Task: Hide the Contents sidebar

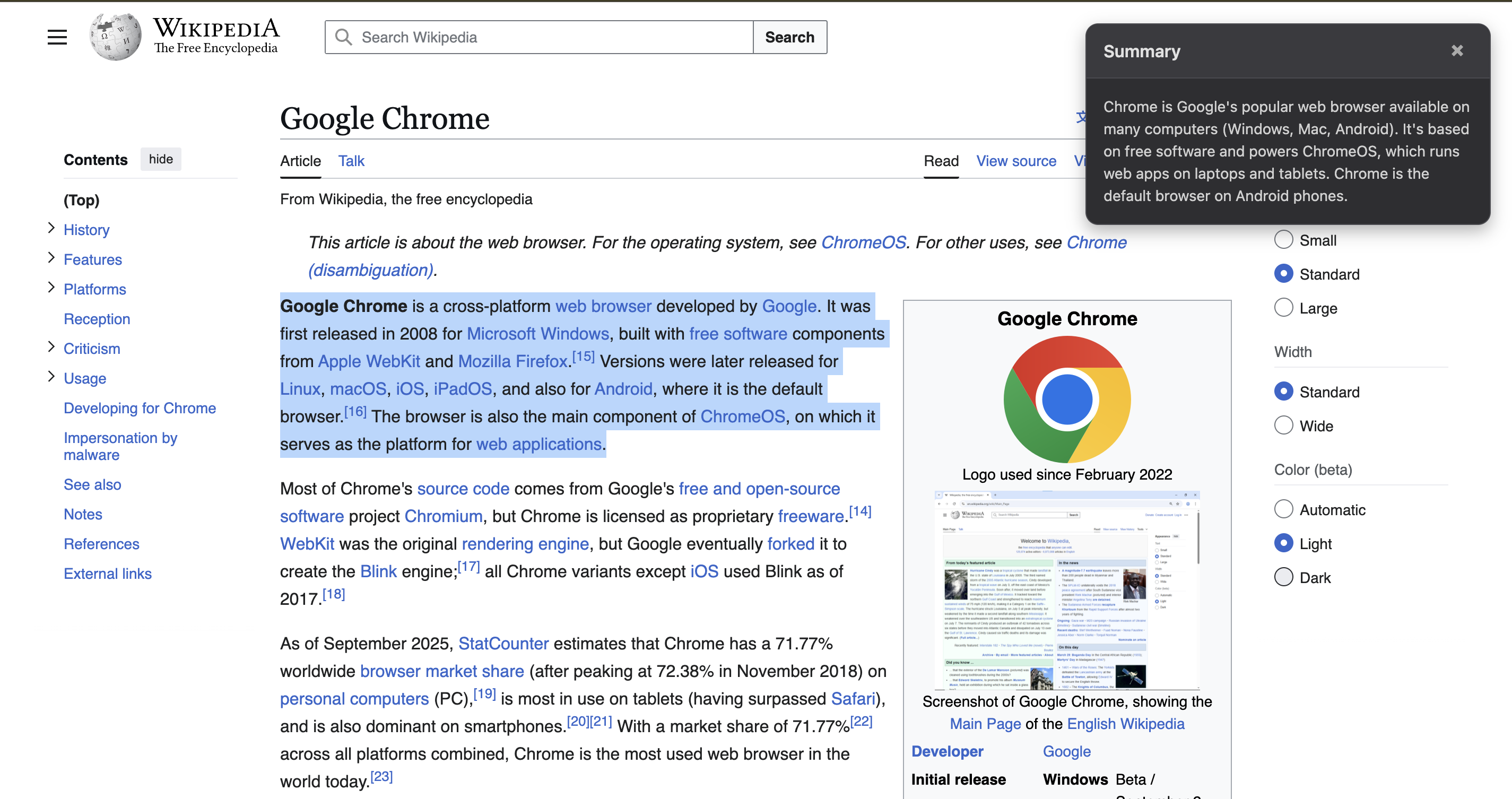Action: coord(161,159)
